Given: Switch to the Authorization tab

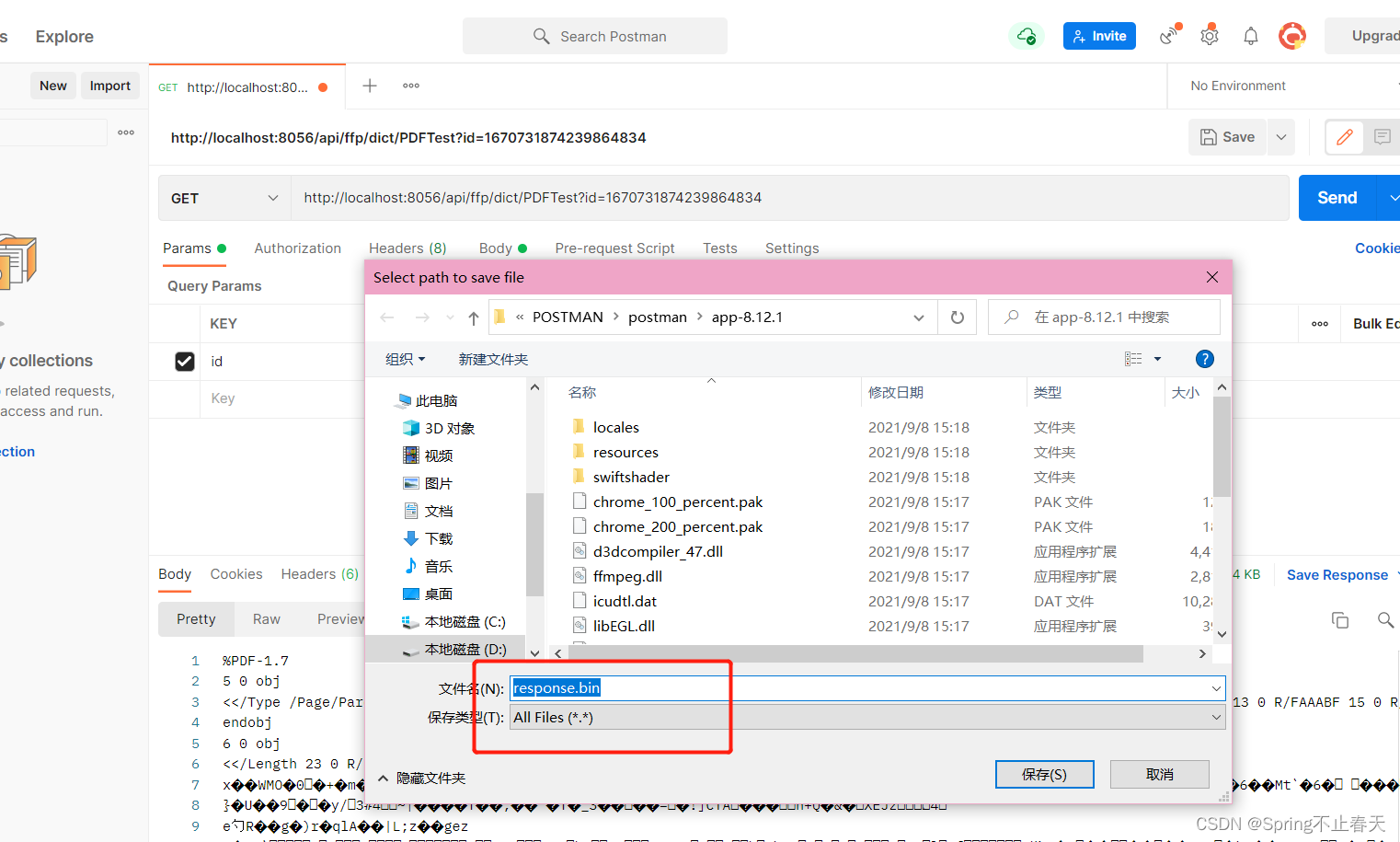Looking at the screenshot, I should (297, 248).
